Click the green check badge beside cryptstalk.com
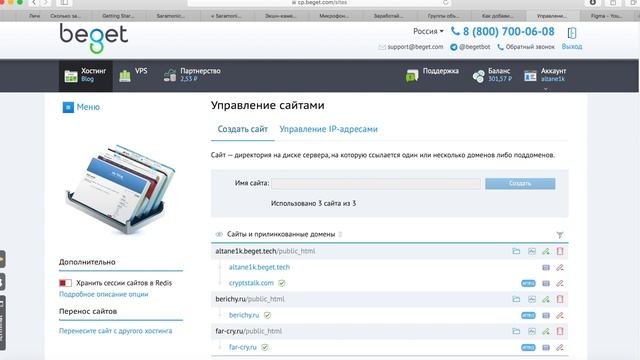This screenshot has height=360, width=640. point(282,283)
